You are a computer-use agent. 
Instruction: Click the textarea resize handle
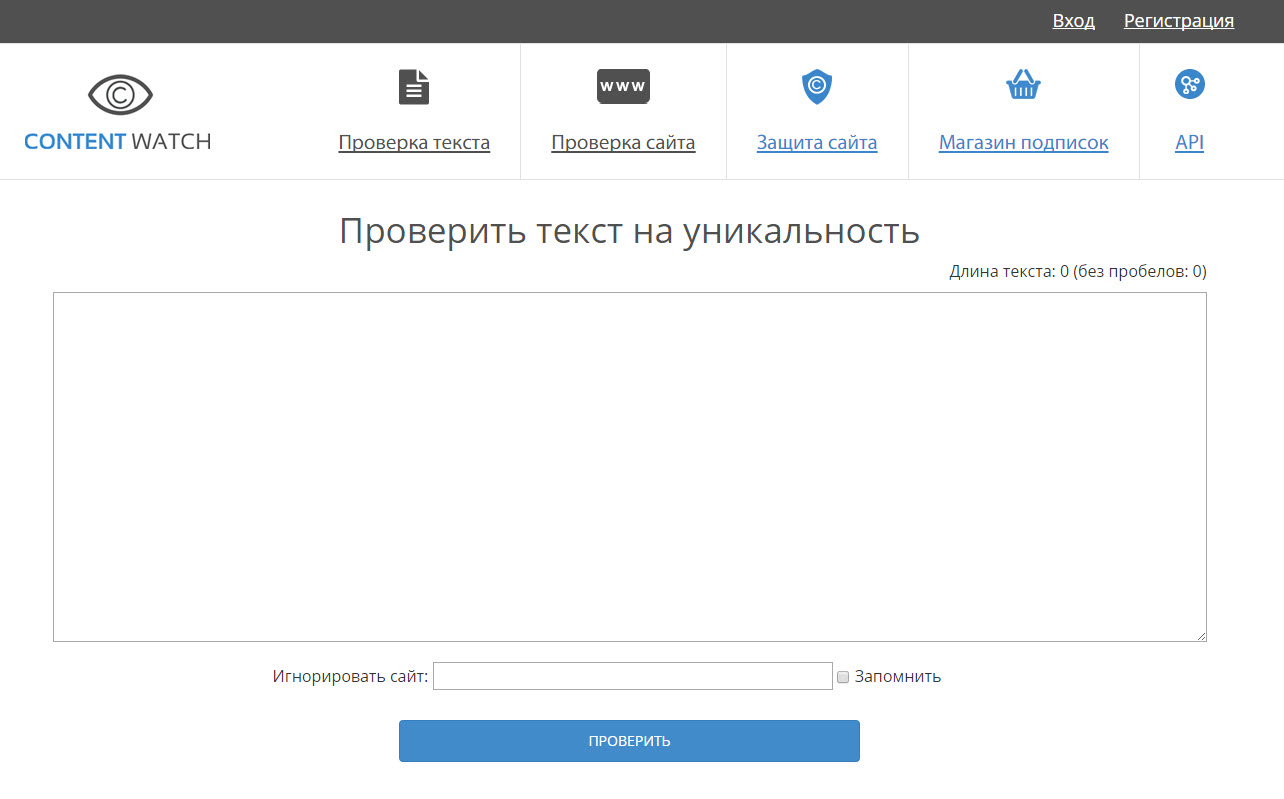tap(1200, 634)
